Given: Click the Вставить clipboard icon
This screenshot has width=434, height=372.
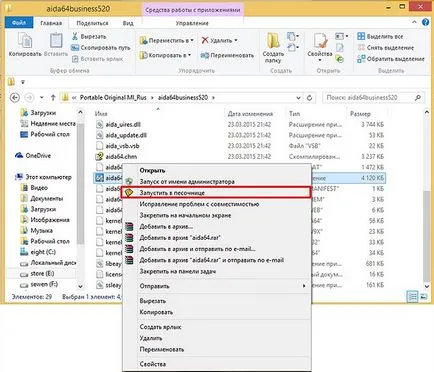Looking at the screenshot, I should point(56,44).
